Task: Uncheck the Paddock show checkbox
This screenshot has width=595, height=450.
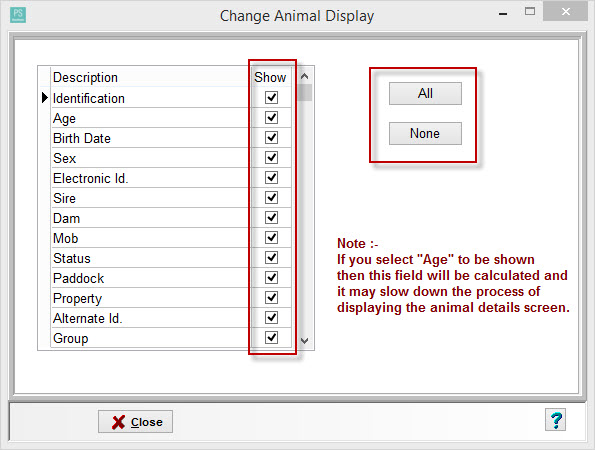Action: point(271,278)
